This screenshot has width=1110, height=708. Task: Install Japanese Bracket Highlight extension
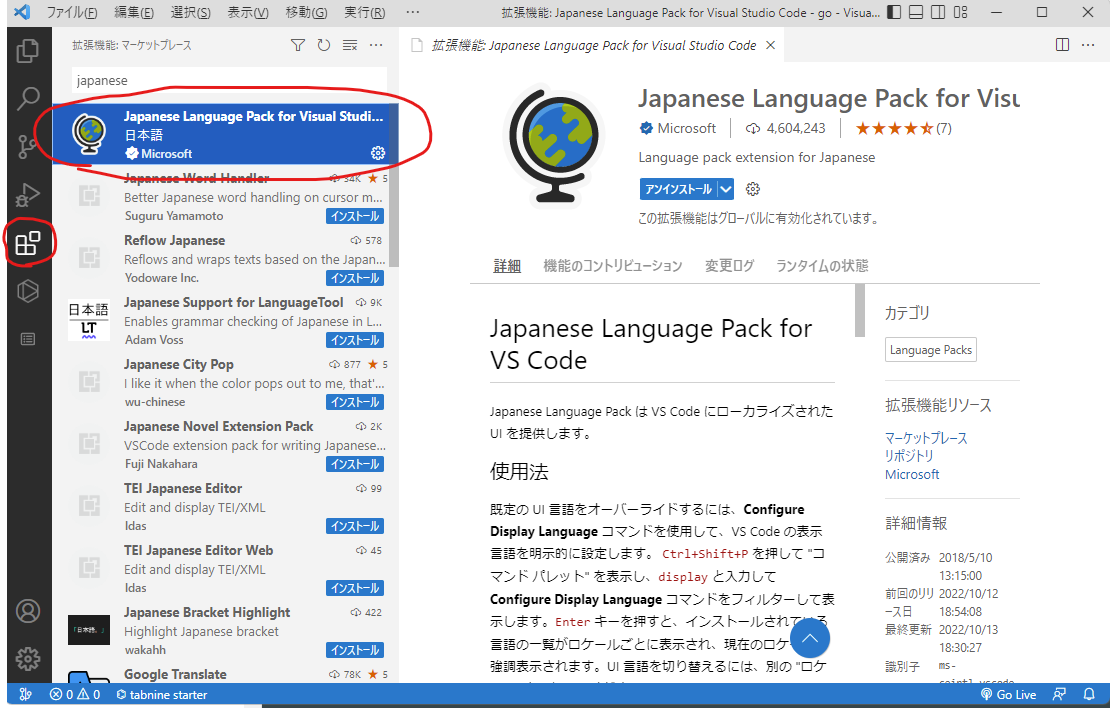[355, 650]
